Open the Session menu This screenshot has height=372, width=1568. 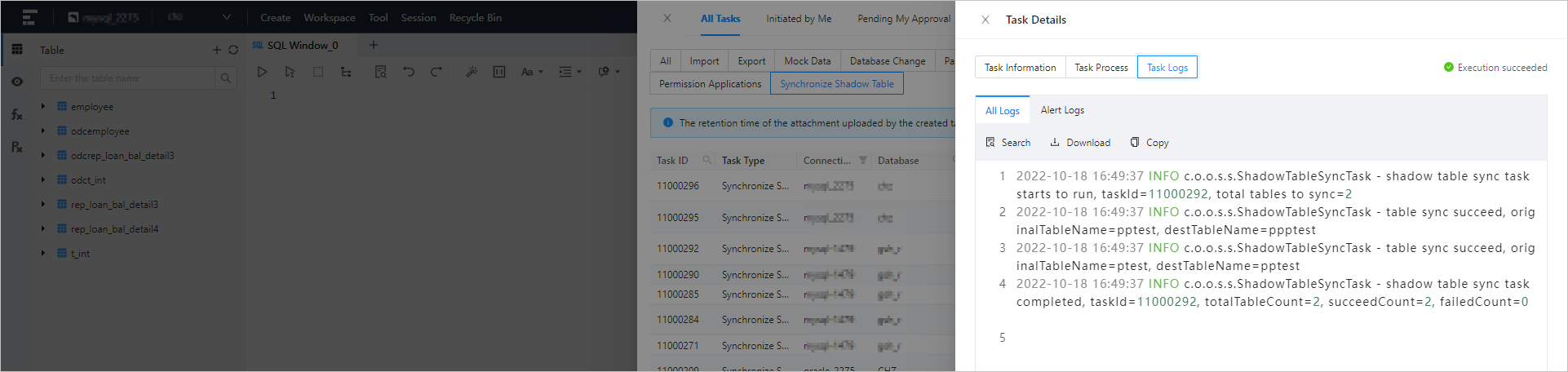[x=419, y=17]
